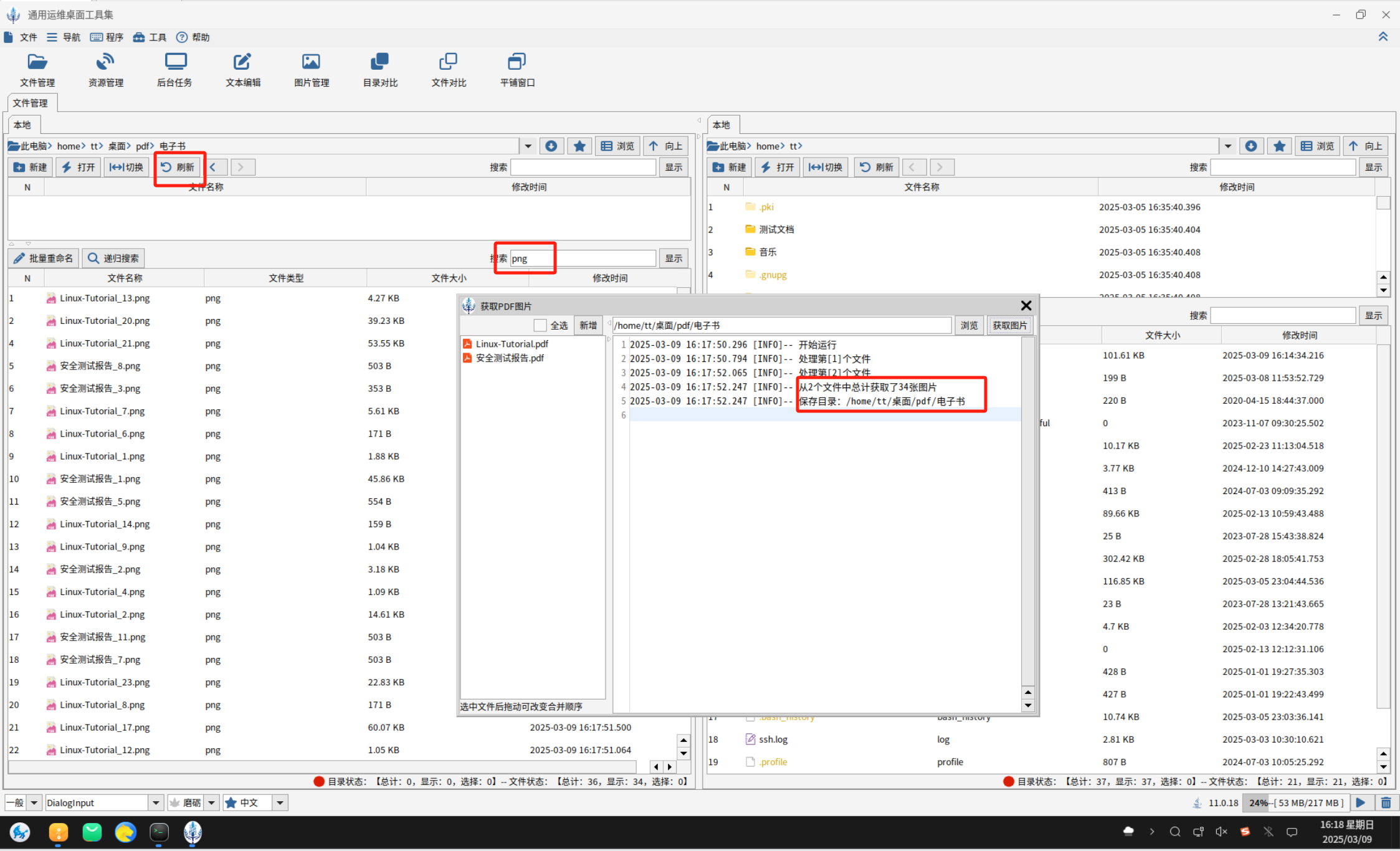1400x851 pixels.
Task: Select Linux-Tutorial.pdf in the PDF dialog list
Action: [x=512, y=344]
